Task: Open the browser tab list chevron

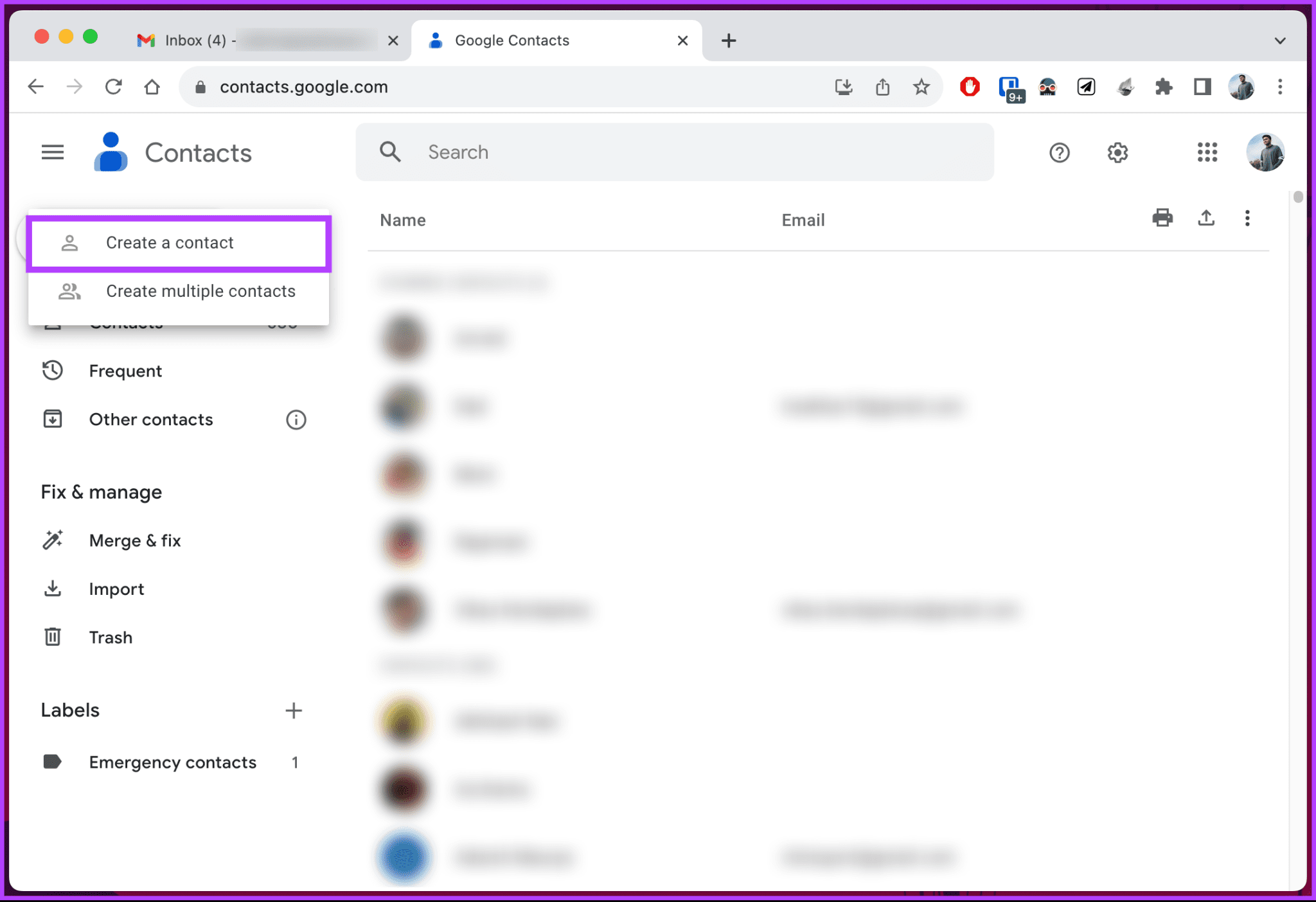Action: (x=1279, y=40)
